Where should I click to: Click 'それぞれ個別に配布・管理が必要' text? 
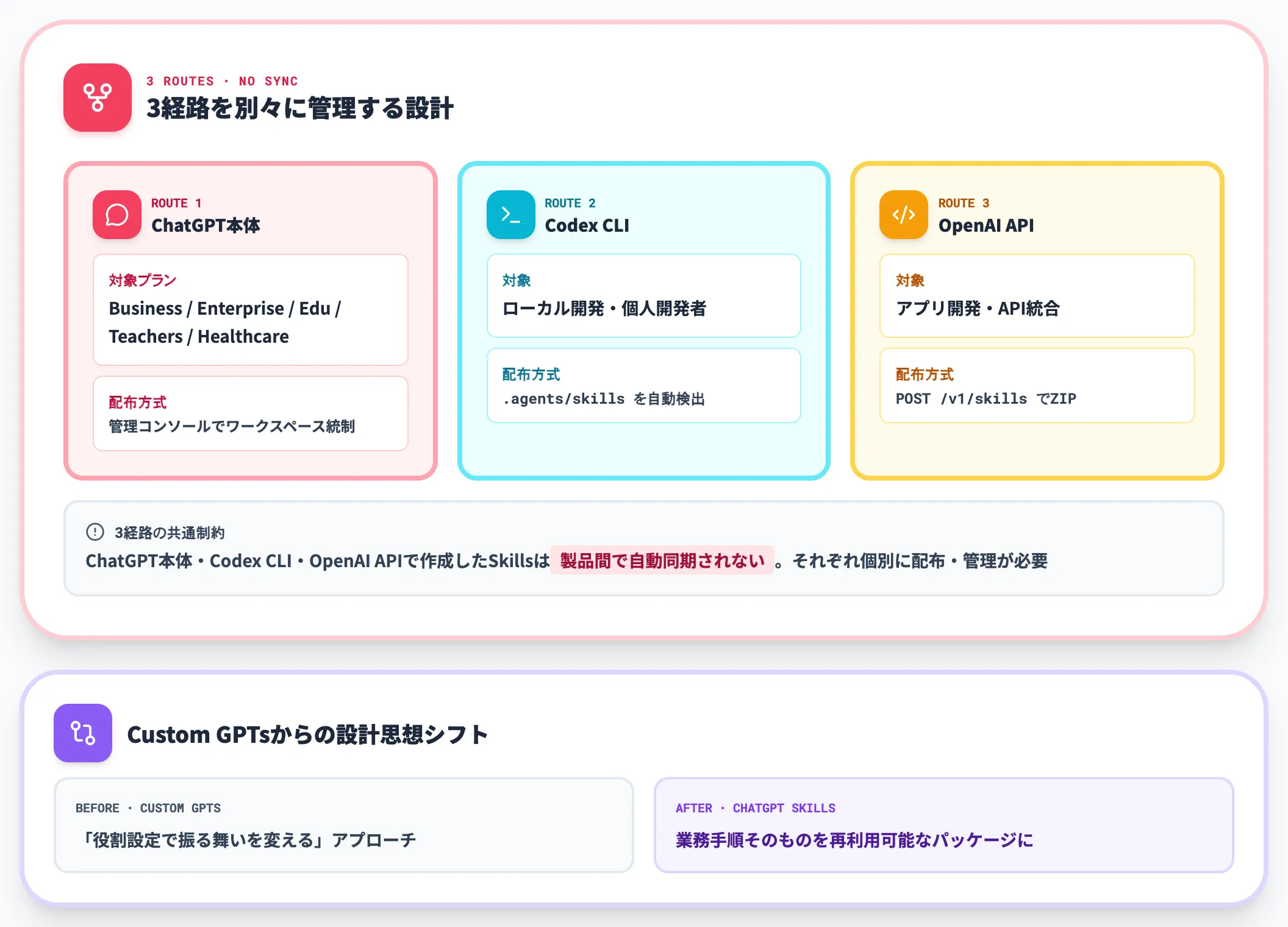click(x=920, y=561)
